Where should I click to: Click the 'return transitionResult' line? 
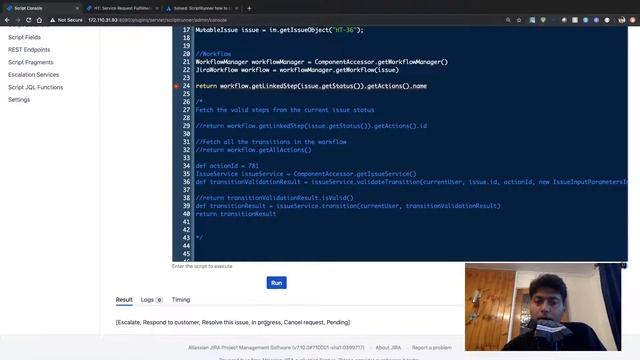pyautogui.click(x=236, y=214)
